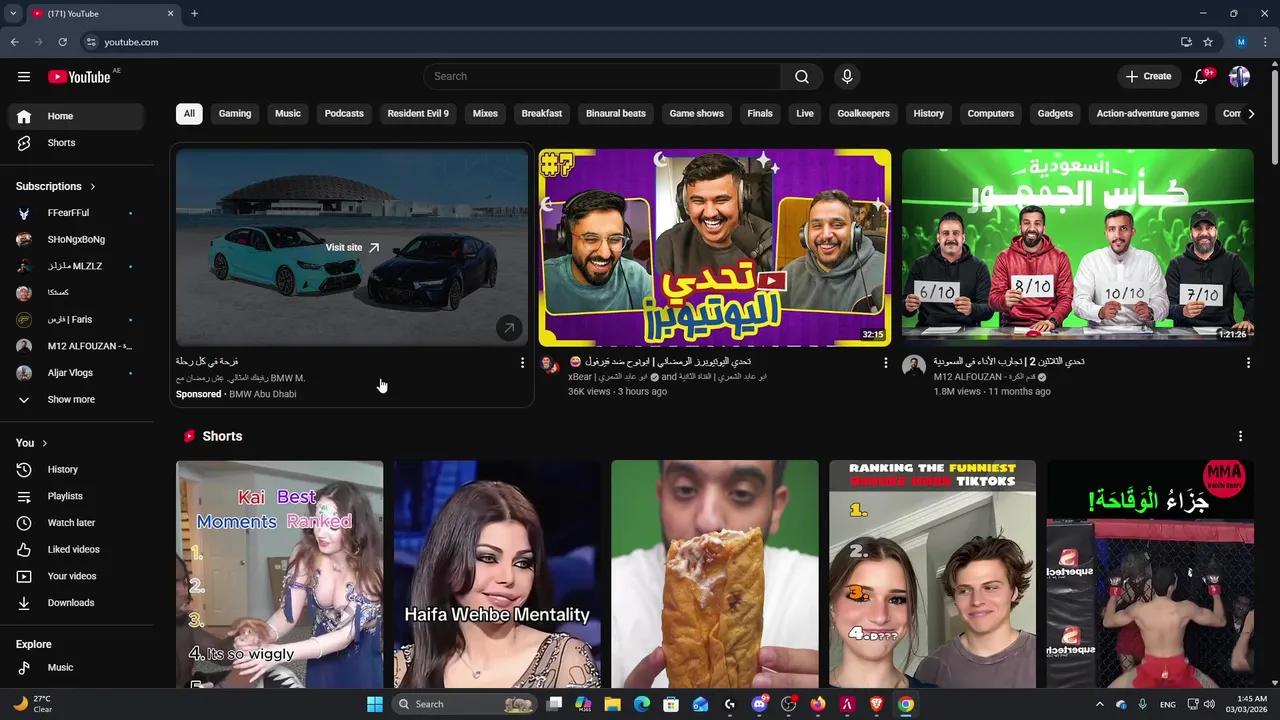The image size is (1280, 720).
Task: Open Ranking the Funniest TikToks short
Action: coord(932,574)
